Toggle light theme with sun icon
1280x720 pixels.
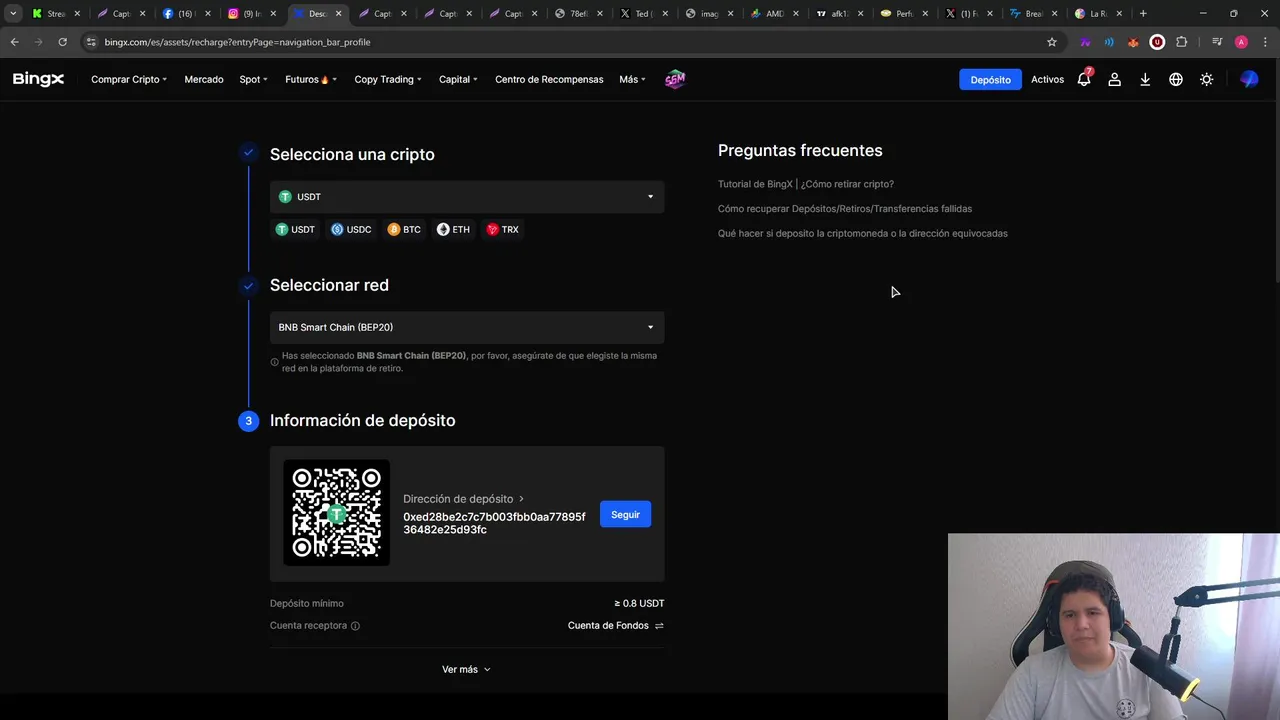click(x=1207, y=79)
